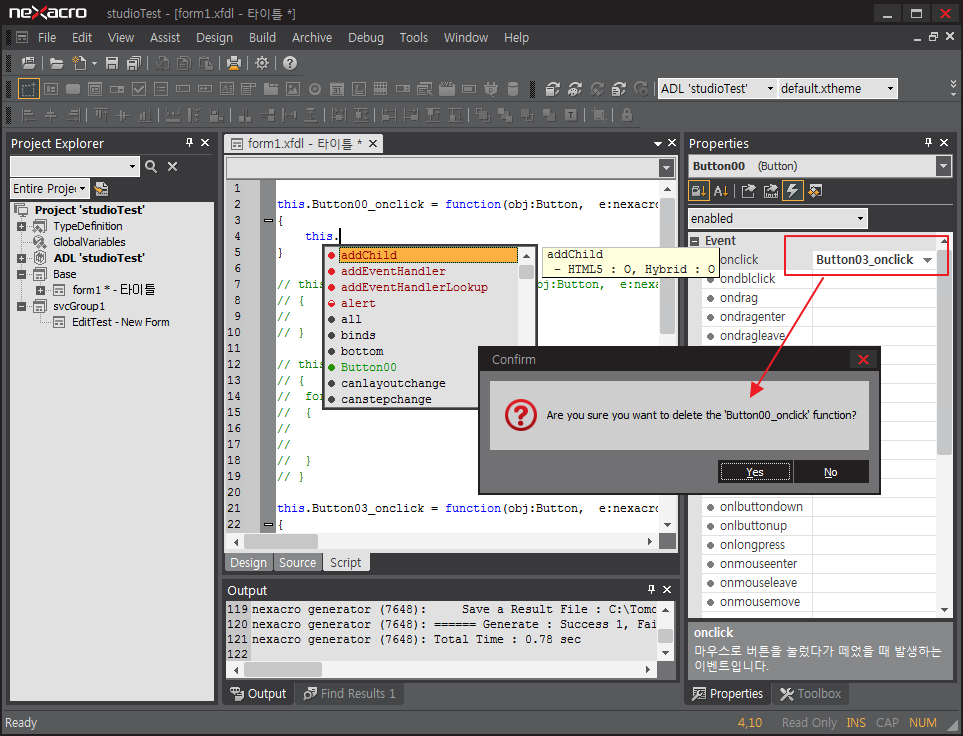Collapse the Event section in Properties
Viewport: 963px width, 736px height.
(694, 240)
